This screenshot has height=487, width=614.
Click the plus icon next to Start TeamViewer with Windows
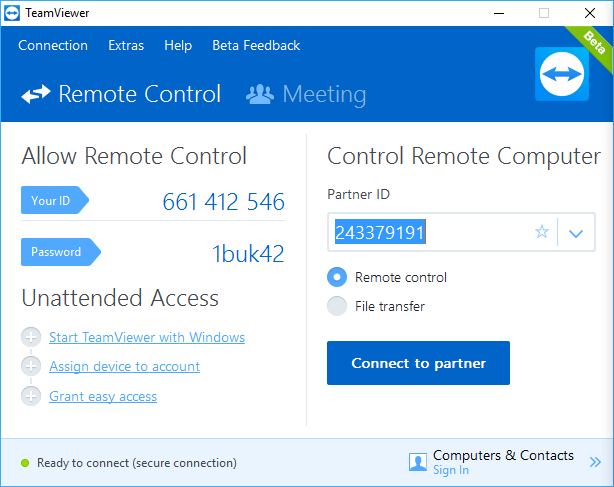31,337
